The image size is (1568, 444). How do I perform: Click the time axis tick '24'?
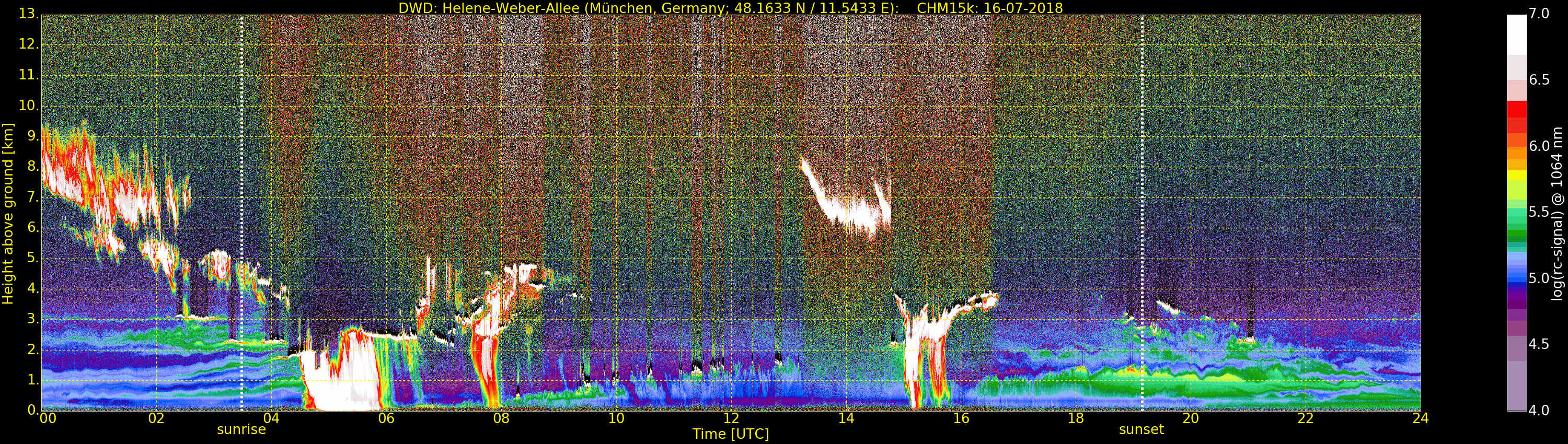point(1421,418)
